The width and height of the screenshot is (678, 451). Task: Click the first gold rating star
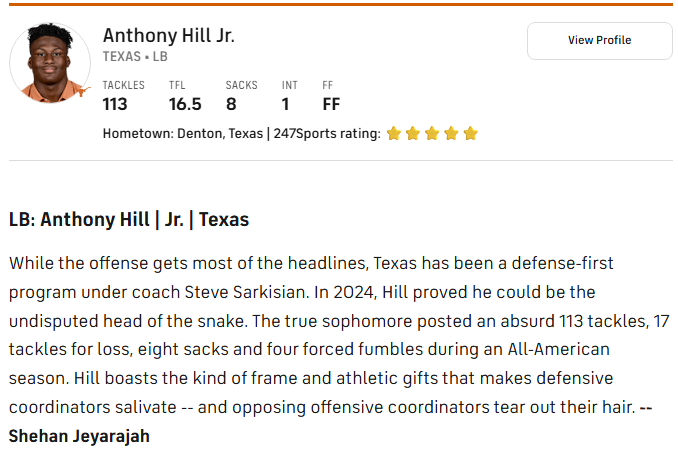393,133
